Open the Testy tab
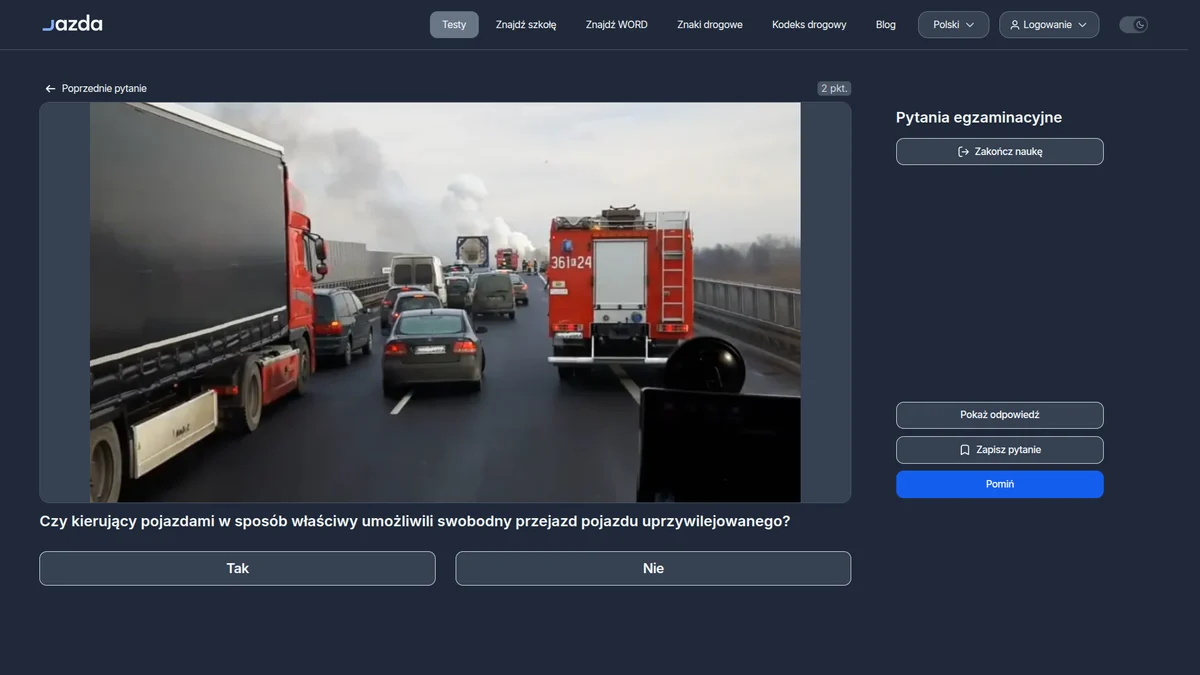 click(454, 25)
